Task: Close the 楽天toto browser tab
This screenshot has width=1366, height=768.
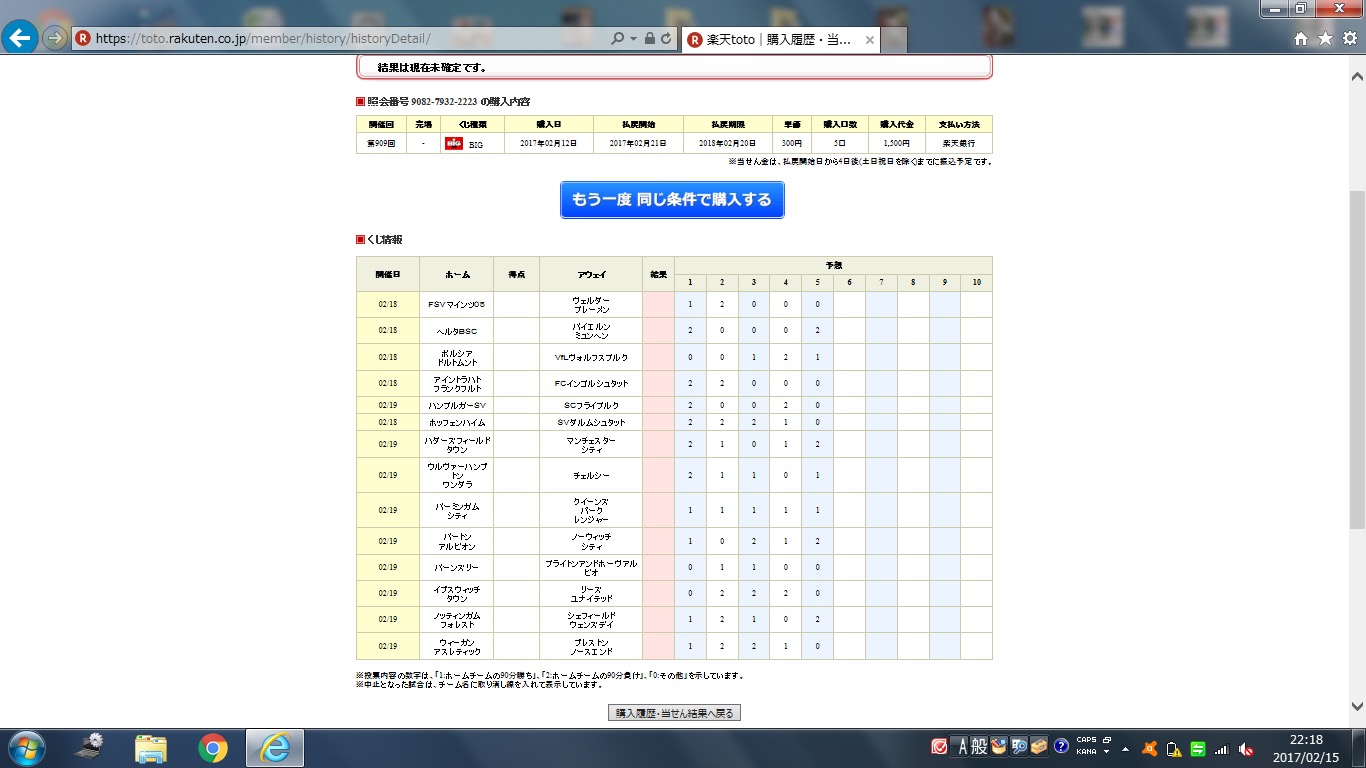Action: 870,40
